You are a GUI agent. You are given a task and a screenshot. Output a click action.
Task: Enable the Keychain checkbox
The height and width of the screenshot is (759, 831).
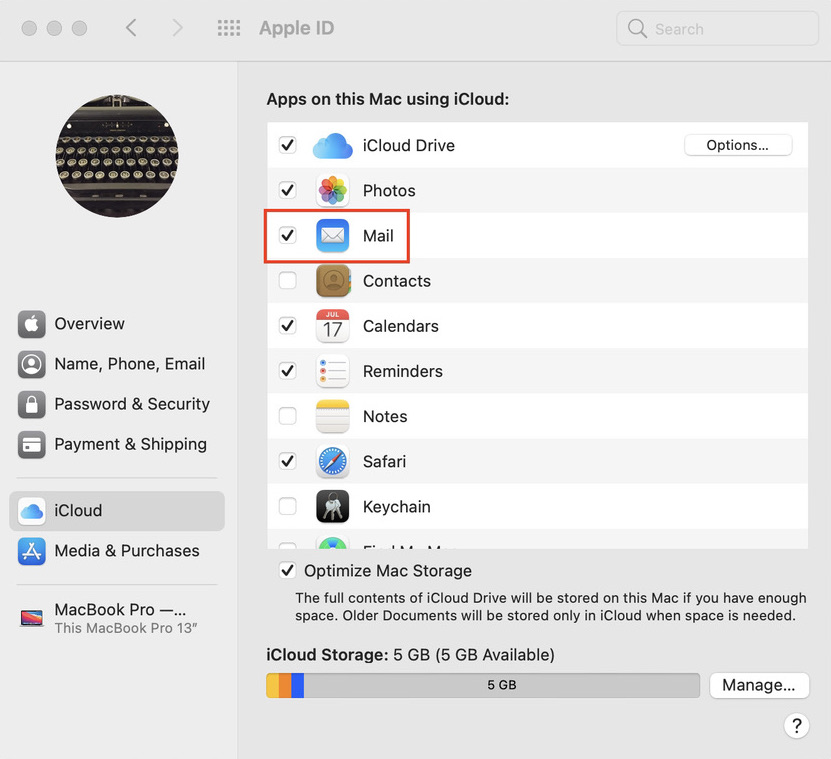(x=287, y=506)
